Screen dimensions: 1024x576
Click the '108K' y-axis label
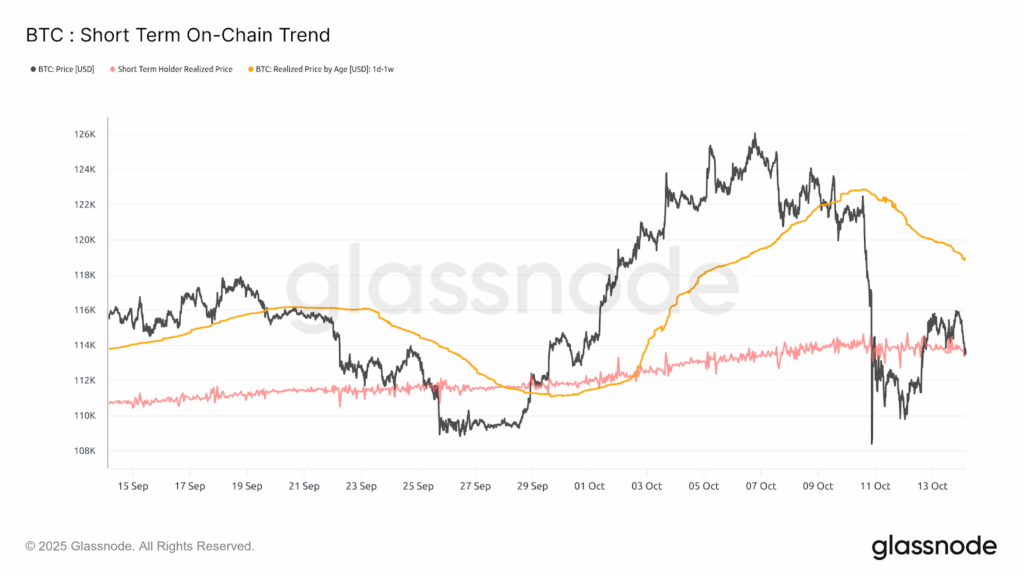pyautogui.click(x=84, y=451)
